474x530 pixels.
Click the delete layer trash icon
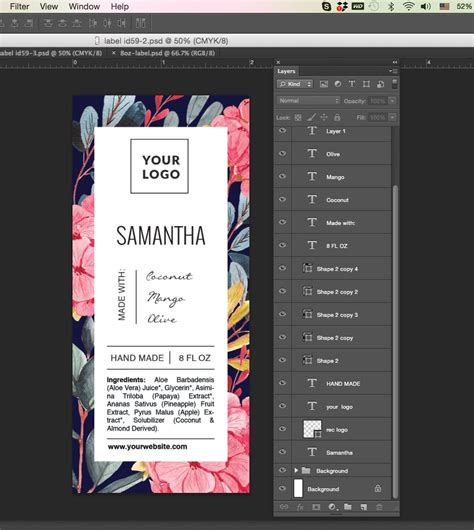coord(379,507)
